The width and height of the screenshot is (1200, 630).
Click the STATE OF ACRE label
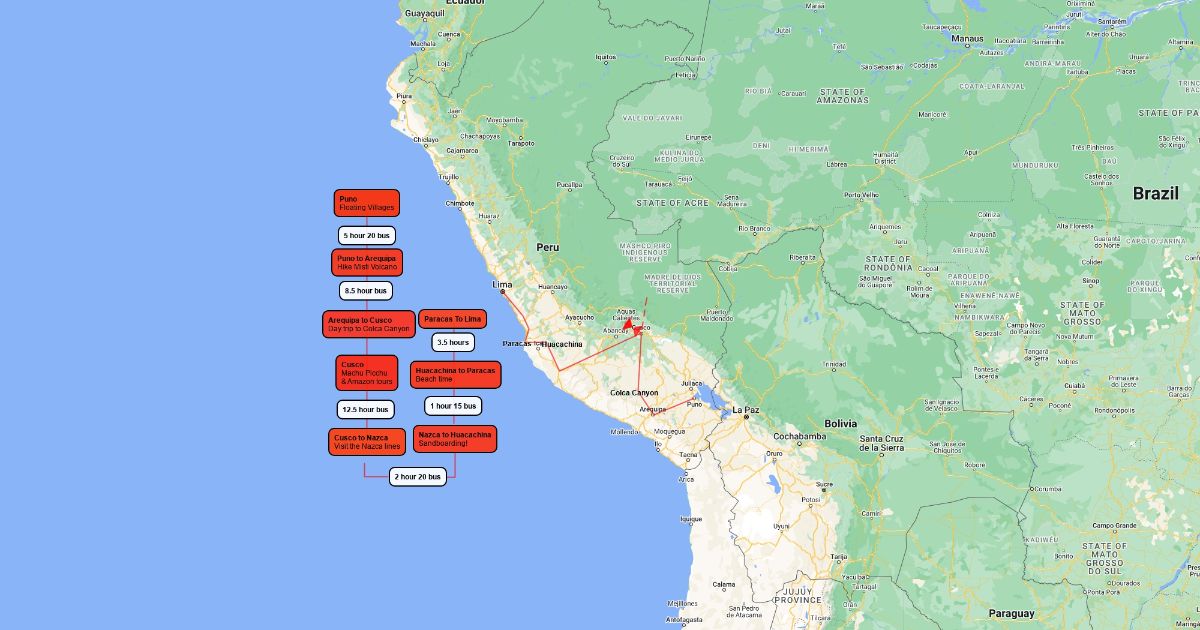671,203
